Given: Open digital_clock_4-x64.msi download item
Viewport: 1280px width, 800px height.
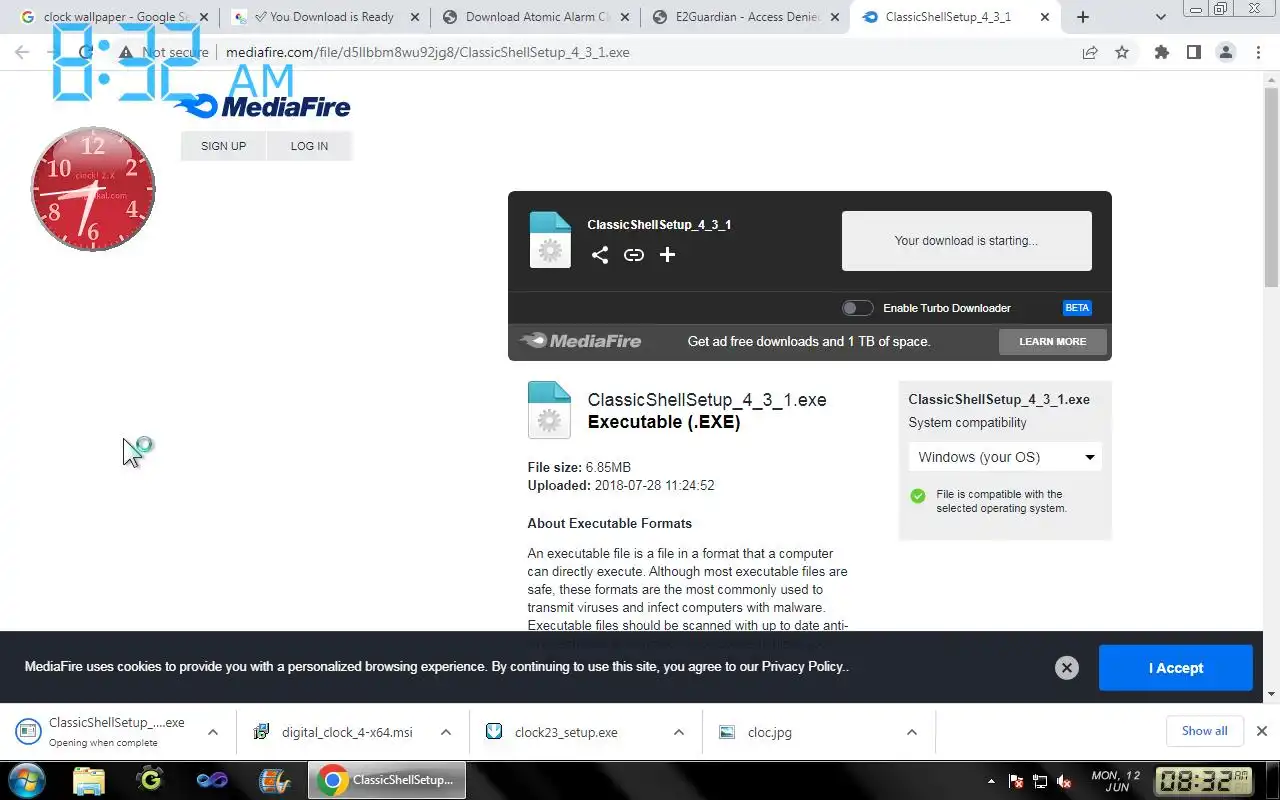Looking at the screenshot, I should (335, 732).
